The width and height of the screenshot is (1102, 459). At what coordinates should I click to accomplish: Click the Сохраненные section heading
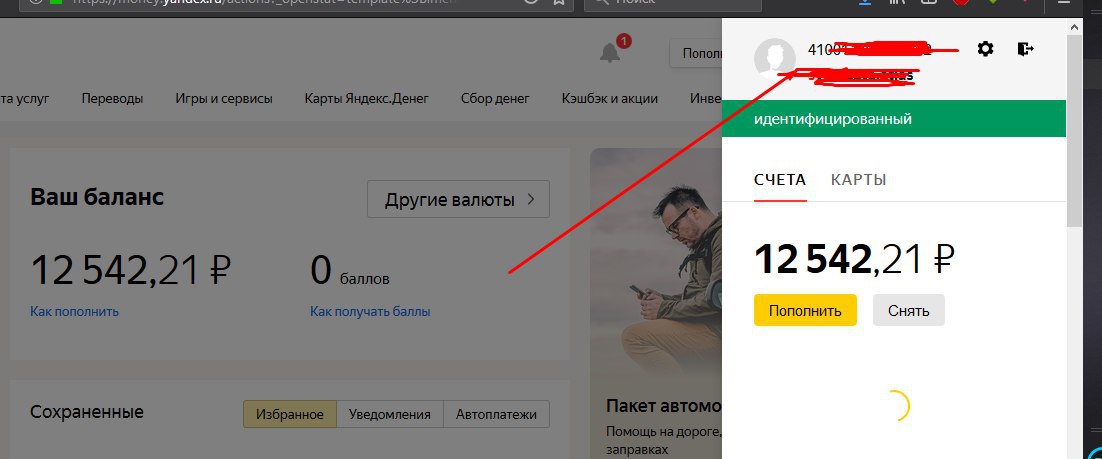pyautogui.click(x=86, y=412)
